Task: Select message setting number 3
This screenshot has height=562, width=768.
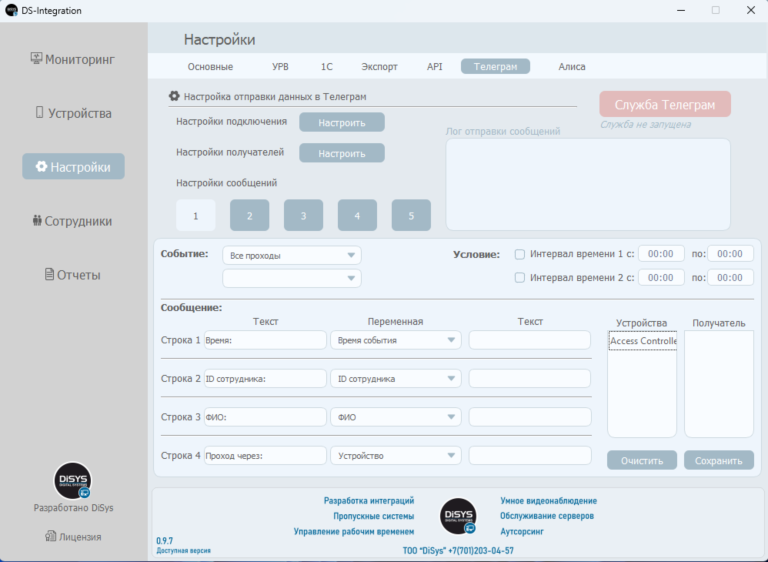Action: tap(303, 216)
